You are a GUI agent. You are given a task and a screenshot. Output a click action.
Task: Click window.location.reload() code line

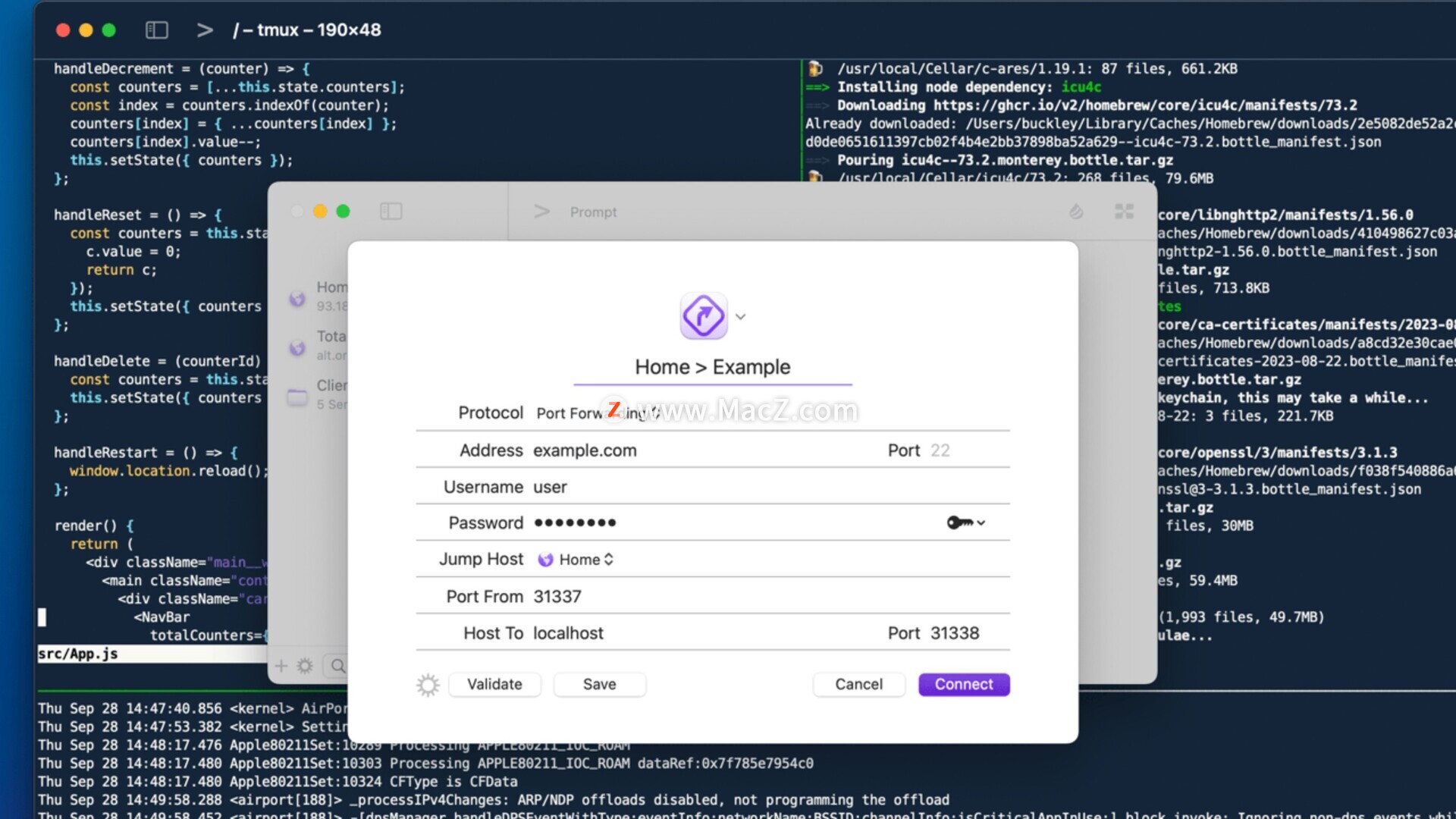(x=168, y=471)
